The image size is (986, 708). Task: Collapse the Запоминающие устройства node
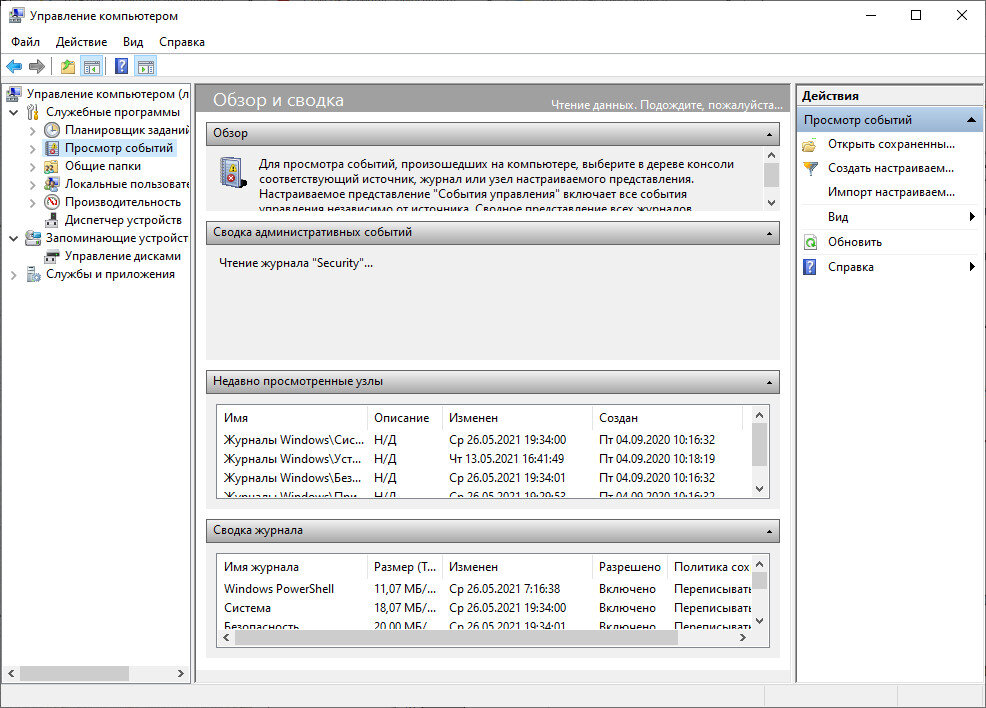pyautogui.click(x=13, y=239)
